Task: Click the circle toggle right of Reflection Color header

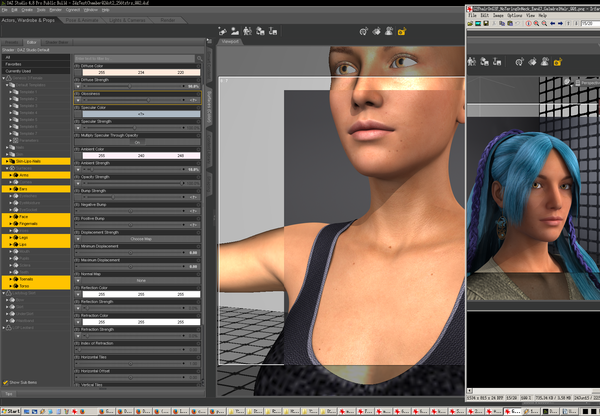Action: (198, 288)
